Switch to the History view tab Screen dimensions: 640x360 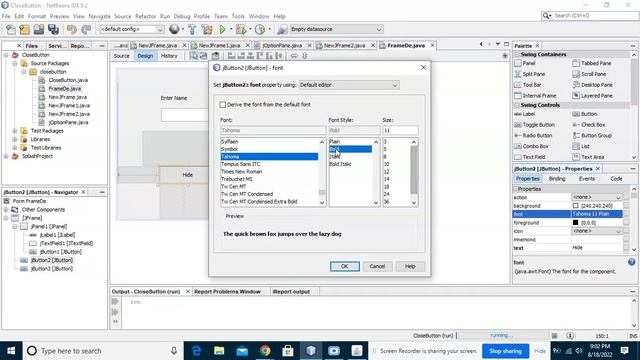169,56
